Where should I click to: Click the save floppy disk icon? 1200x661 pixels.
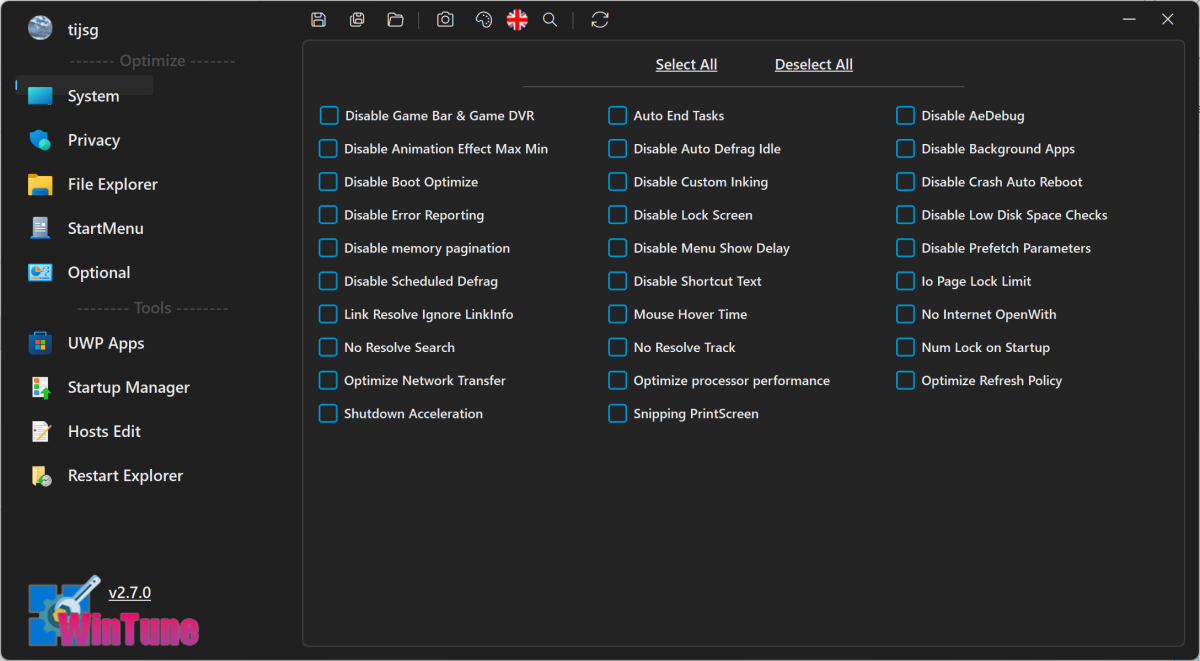[318, 20]
